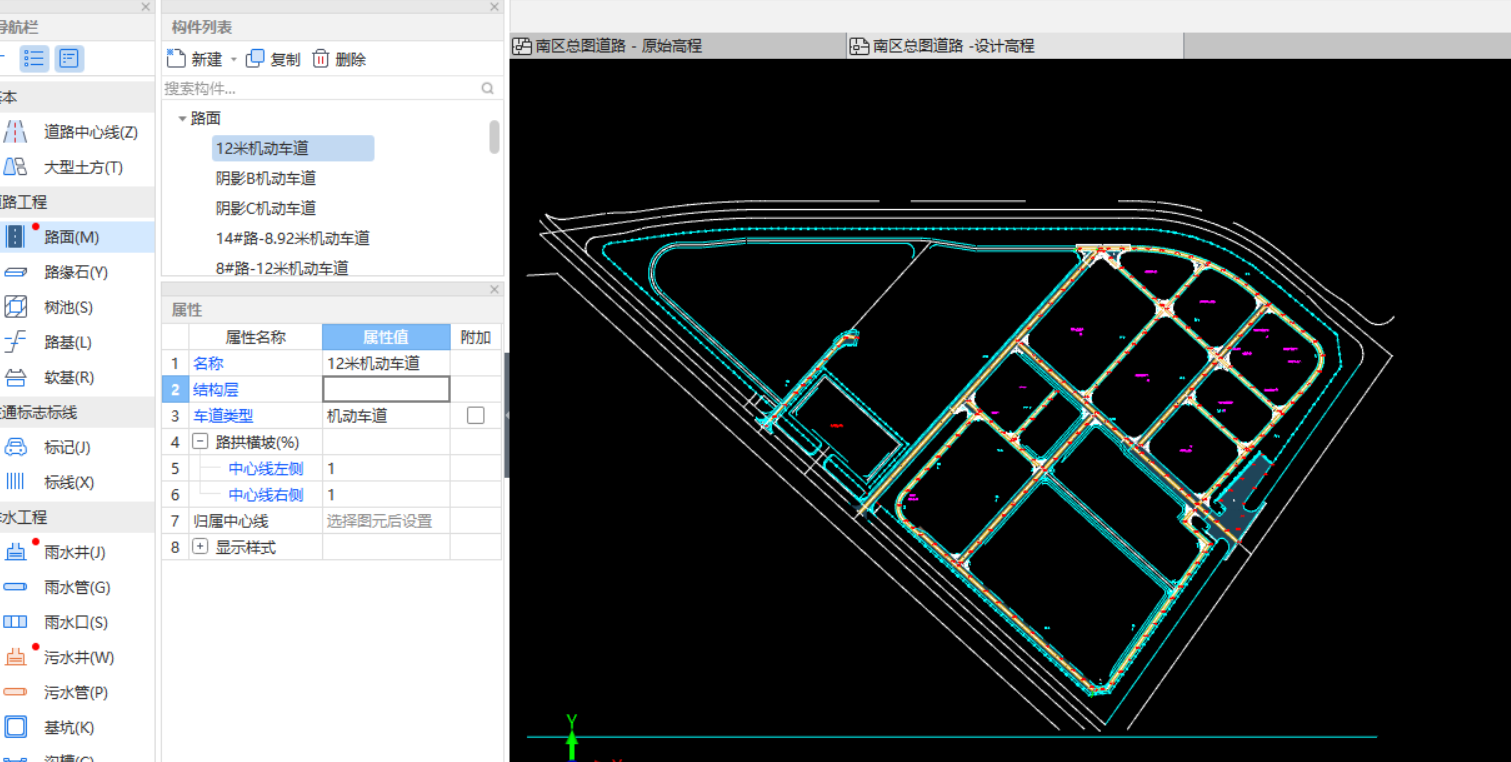Click the 结构层 property name

[216, 389]
